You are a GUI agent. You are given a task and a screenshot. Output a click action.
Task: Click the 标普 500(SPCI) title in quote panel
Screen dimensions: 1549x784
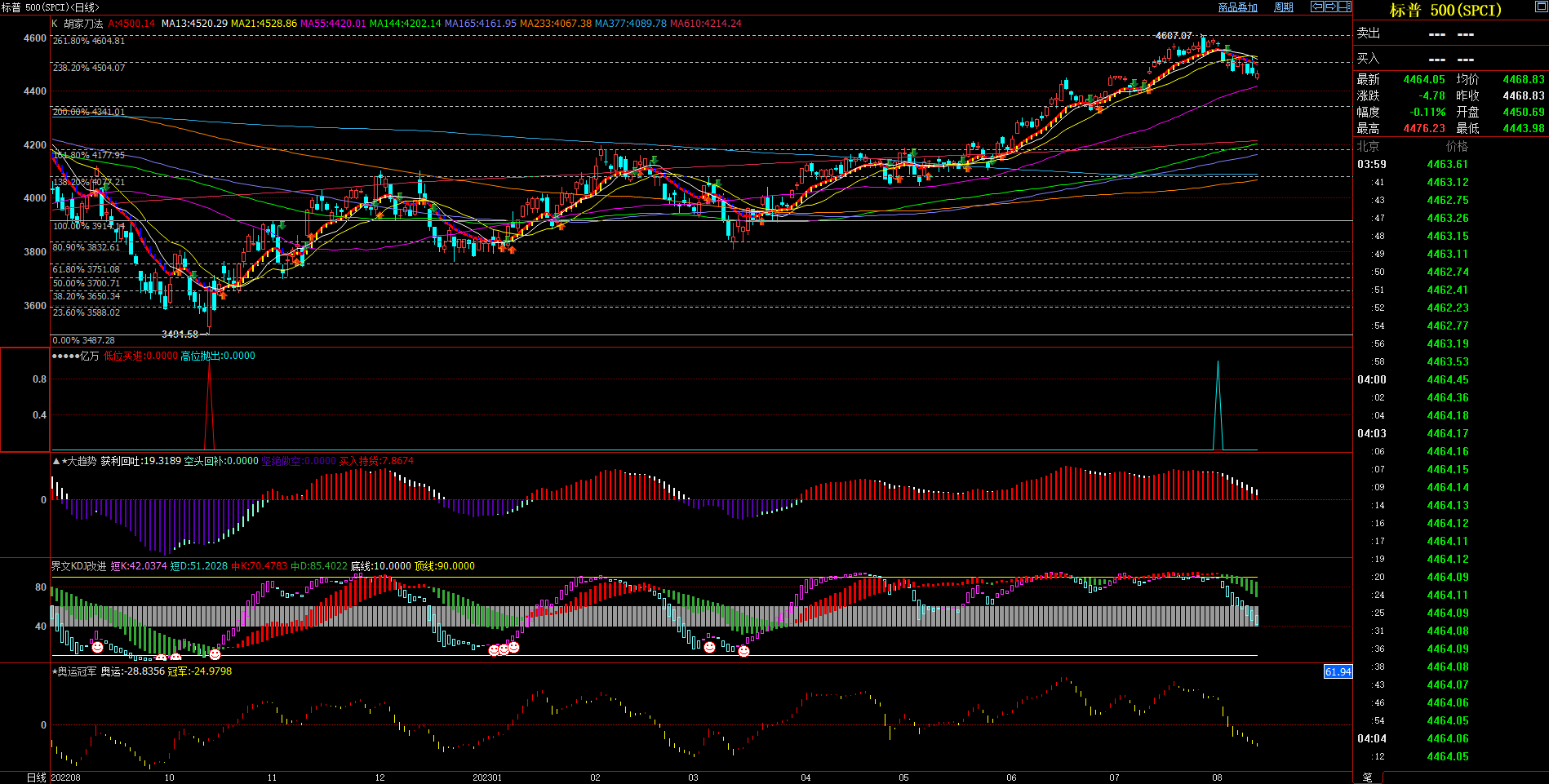1445,11
